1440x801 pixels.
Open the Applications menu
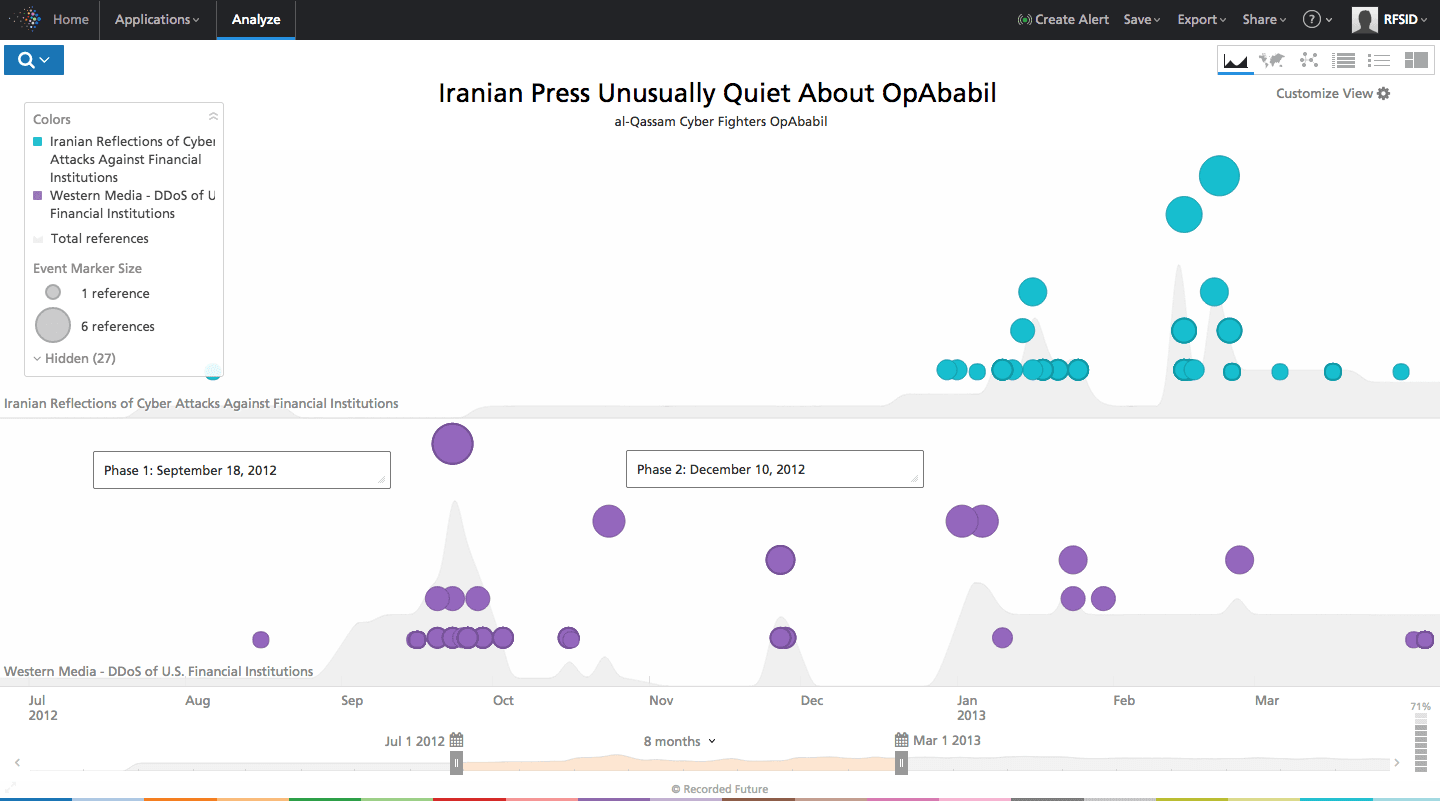157,19
